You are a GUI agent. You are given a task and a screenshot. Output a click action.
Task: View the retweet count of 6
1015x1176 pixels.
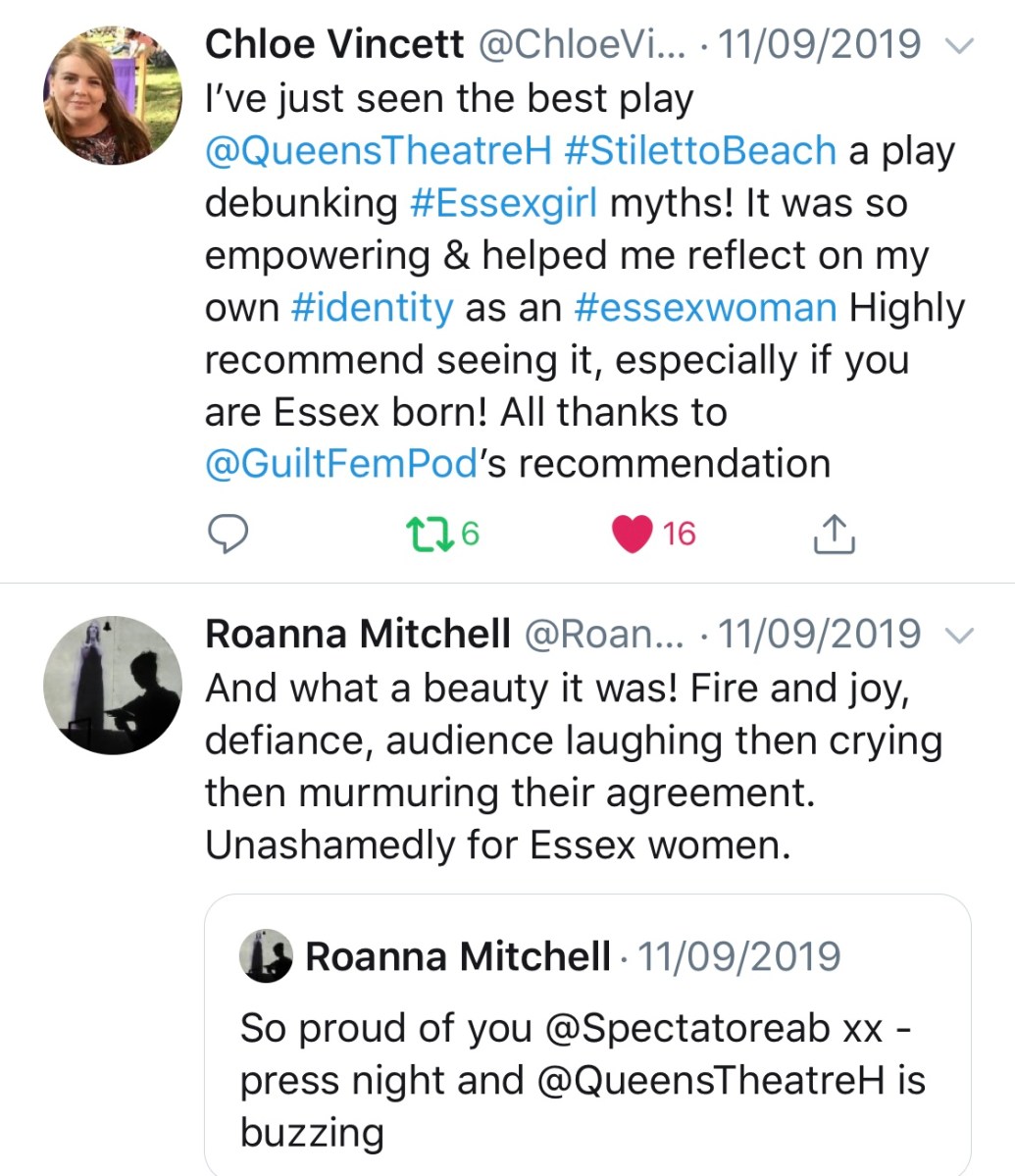pos(470,534)
